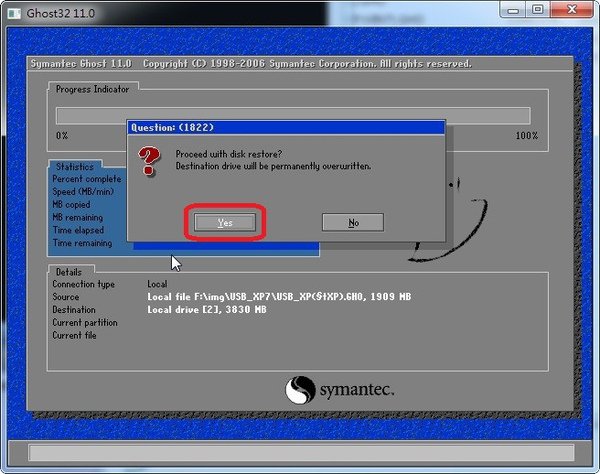Click the Symantec Ghost 11.0 copyright header
This screenshot has height=474, width=600.
tap(251, 64)
